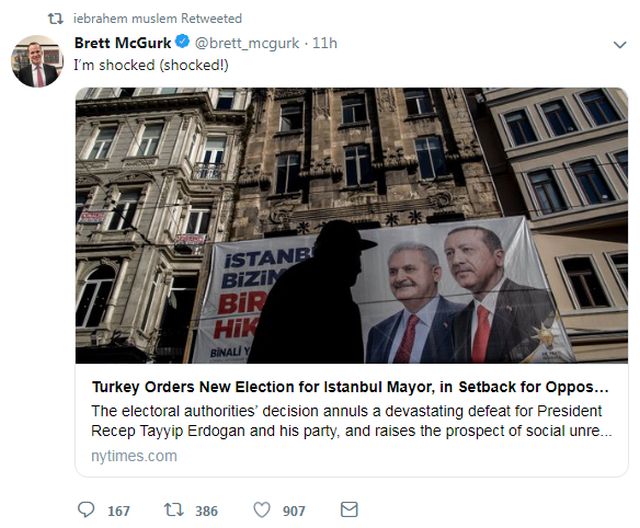Image resolution: width=640 pixels, height=528 pixels.
Task: Click the article summary about electoral authorities' decision
Action: click(x=351, y=421)
